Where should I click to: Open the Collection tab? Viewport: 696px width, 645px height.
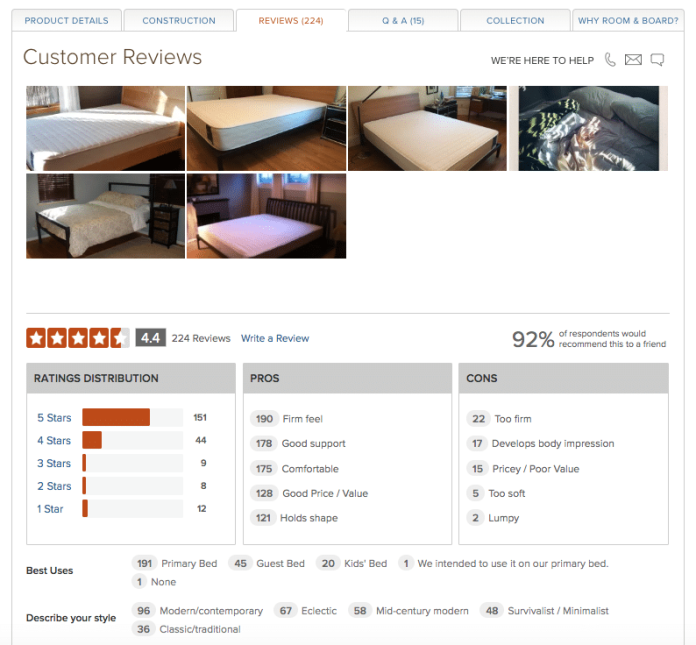point(515,20)
